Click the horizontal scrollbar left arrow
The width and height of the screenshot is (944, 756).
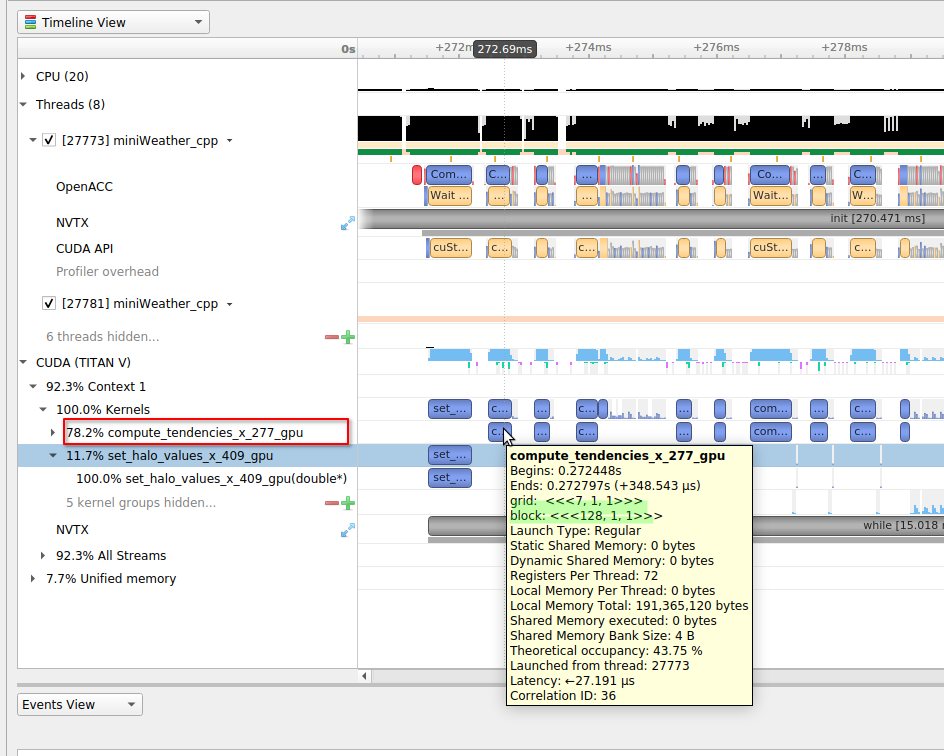click(364, 676)
